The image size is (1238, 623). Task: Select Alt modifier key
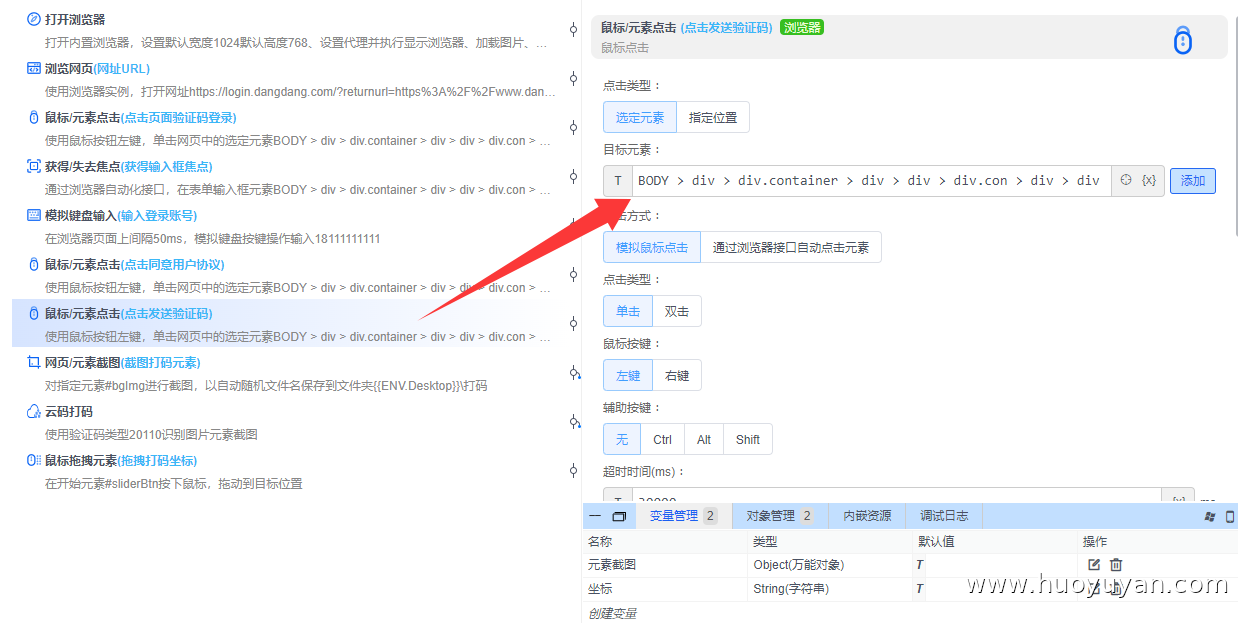(704, 439)
